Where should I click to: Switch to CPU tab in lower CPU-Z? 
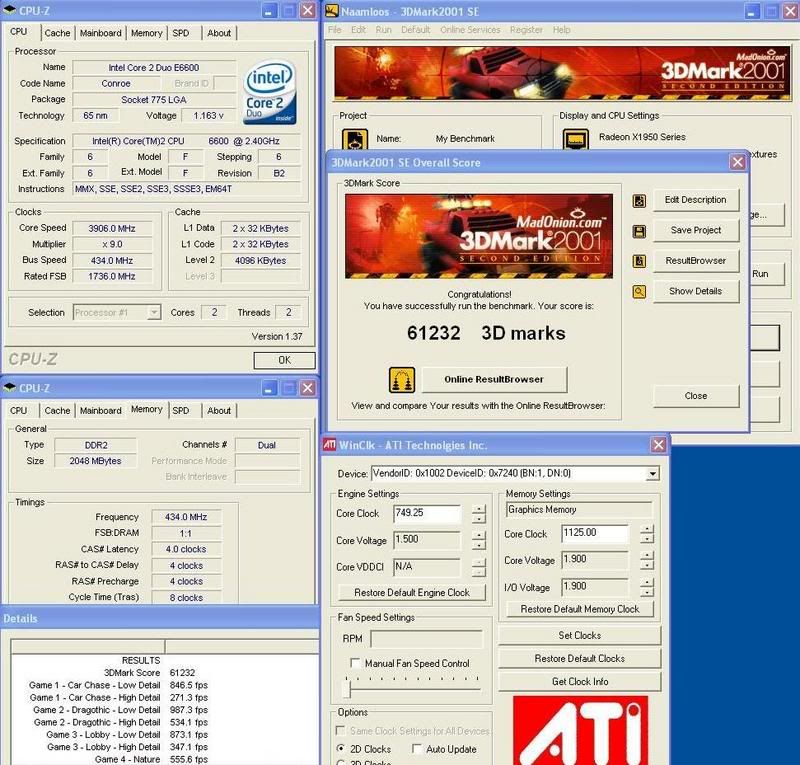18,410
